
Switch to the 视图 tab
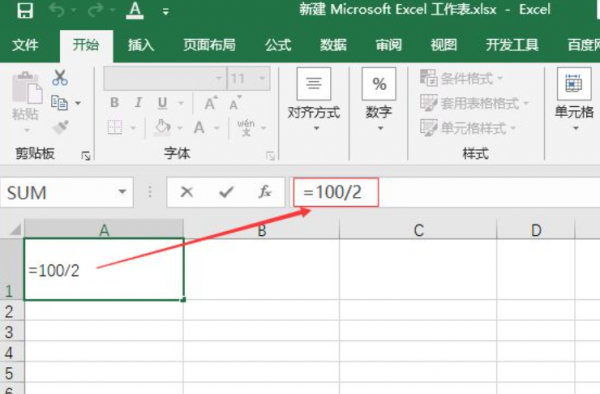pos(444,45)
